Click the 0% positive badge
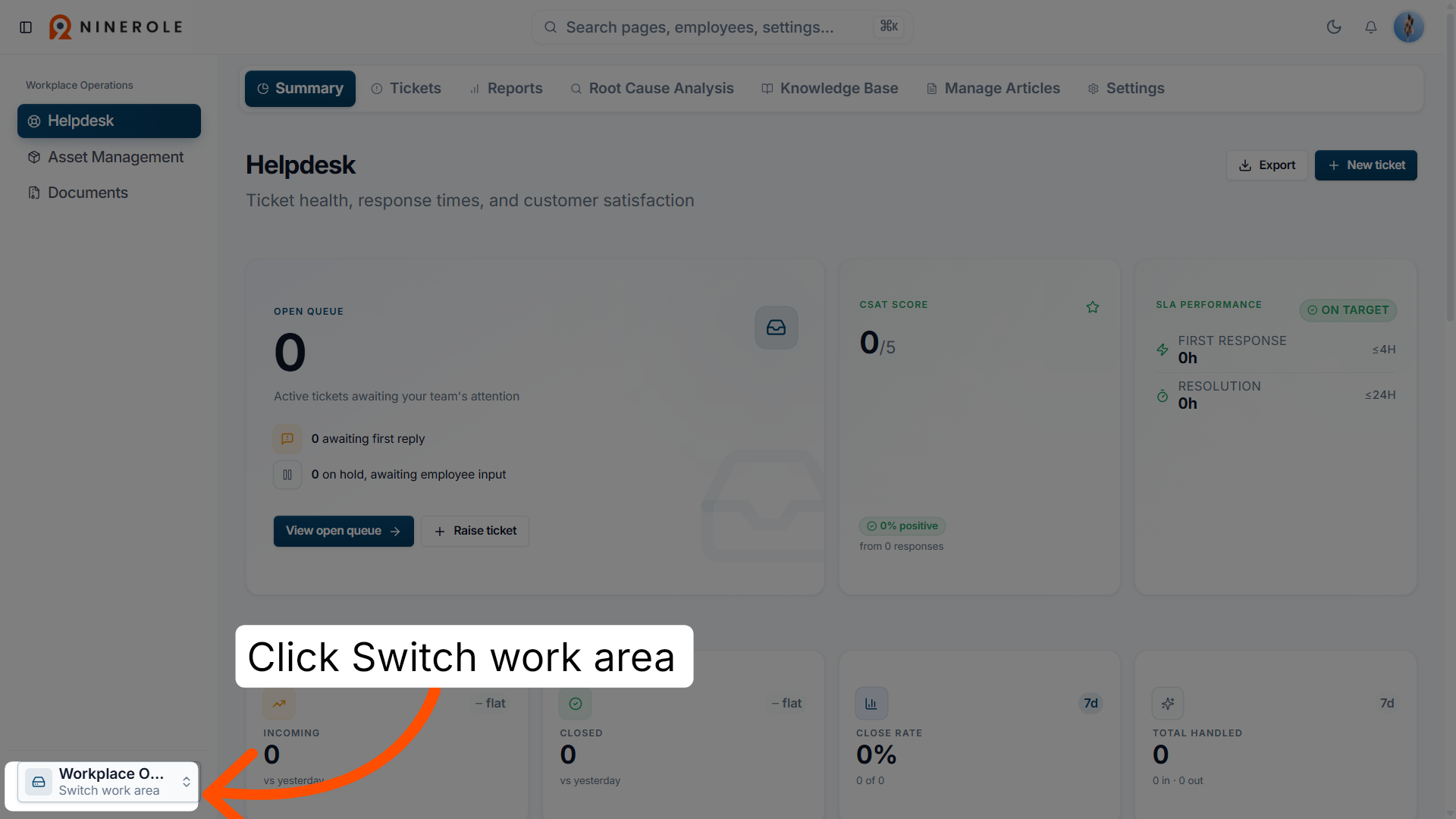The width and height of the screenshot is (1456, 819). [902, 526]
